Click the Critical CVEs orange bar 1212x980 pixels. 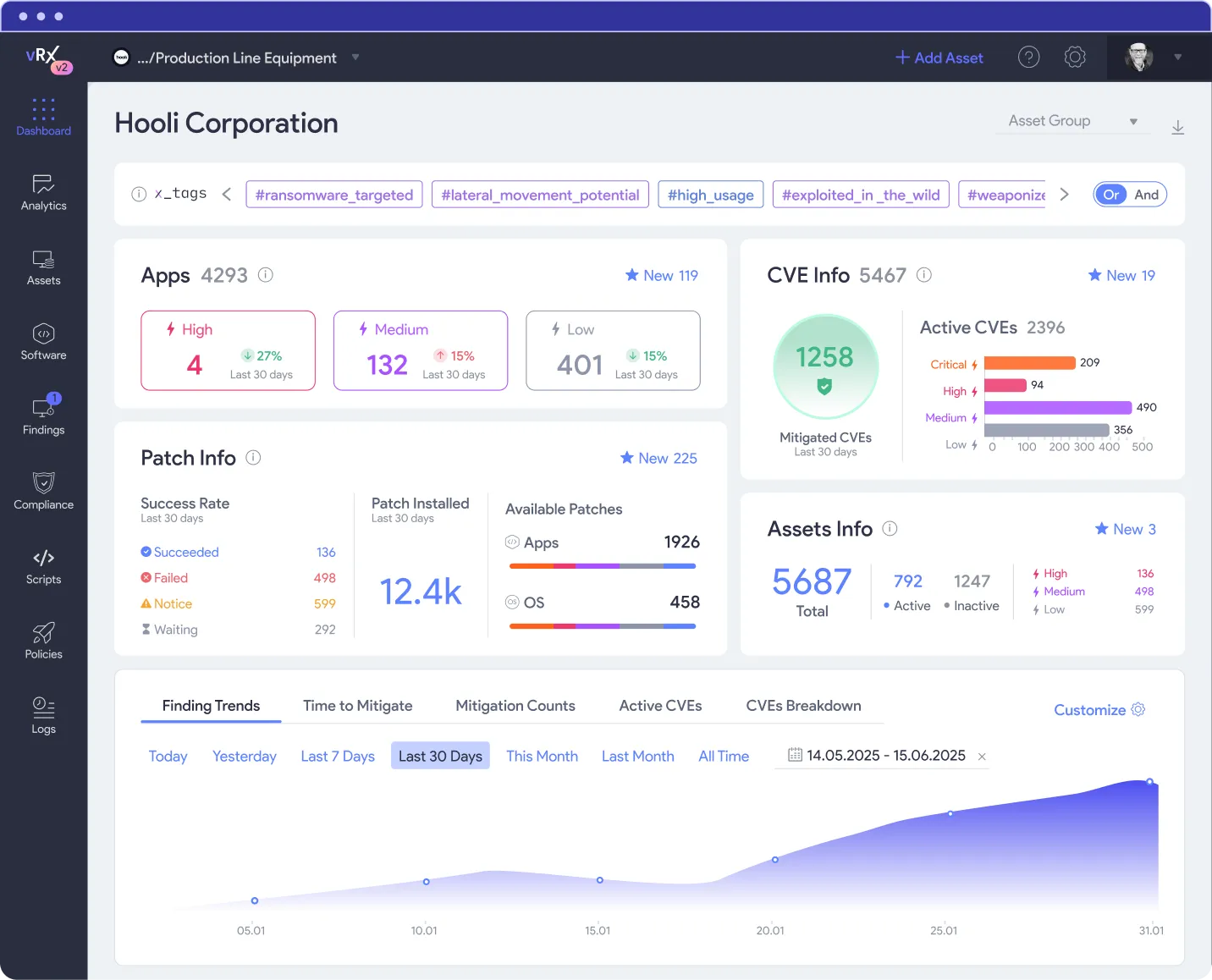point(1030,363)
